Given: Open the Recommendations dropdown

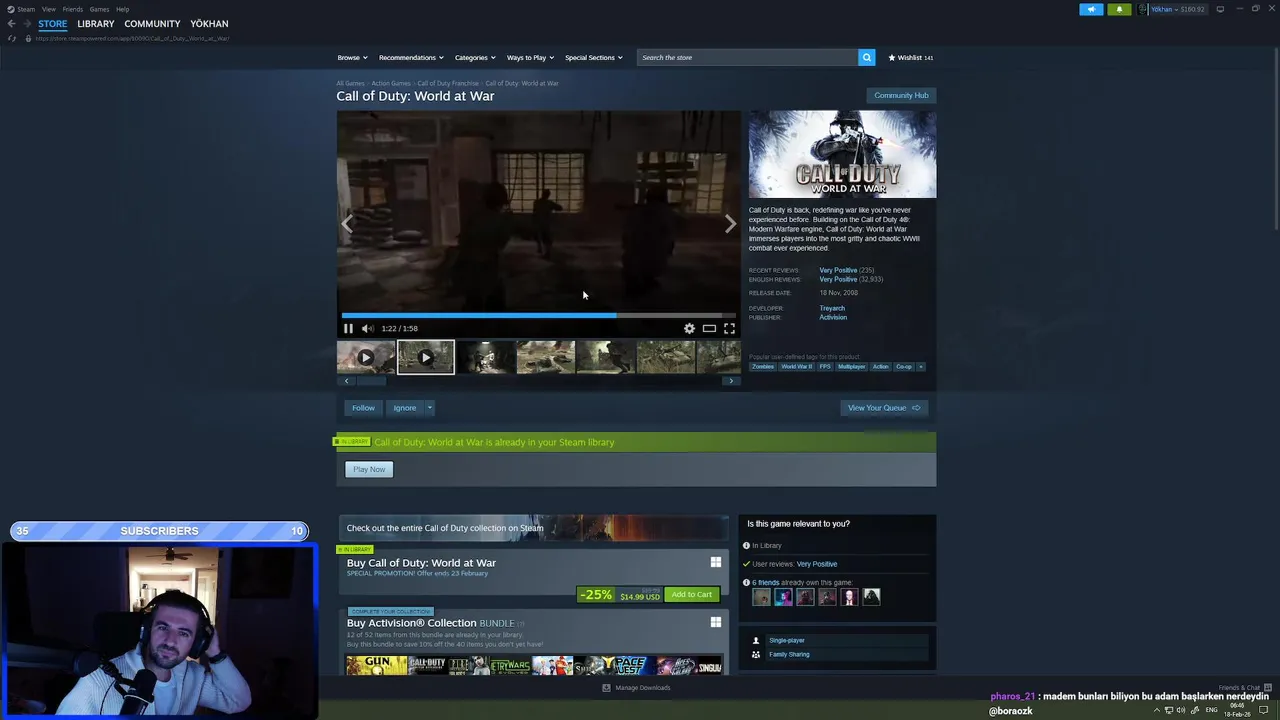Looking at the screenshot, I should 411,57.
